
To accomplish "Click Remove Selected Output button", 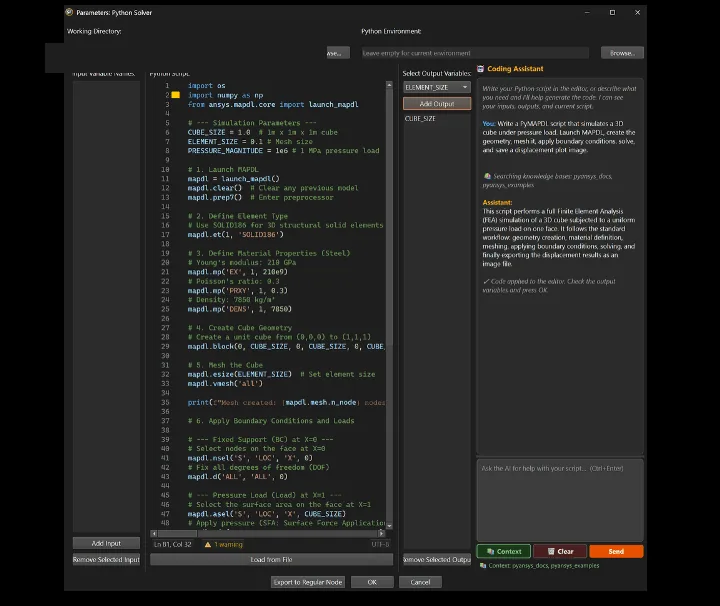I will click(437, 560).
